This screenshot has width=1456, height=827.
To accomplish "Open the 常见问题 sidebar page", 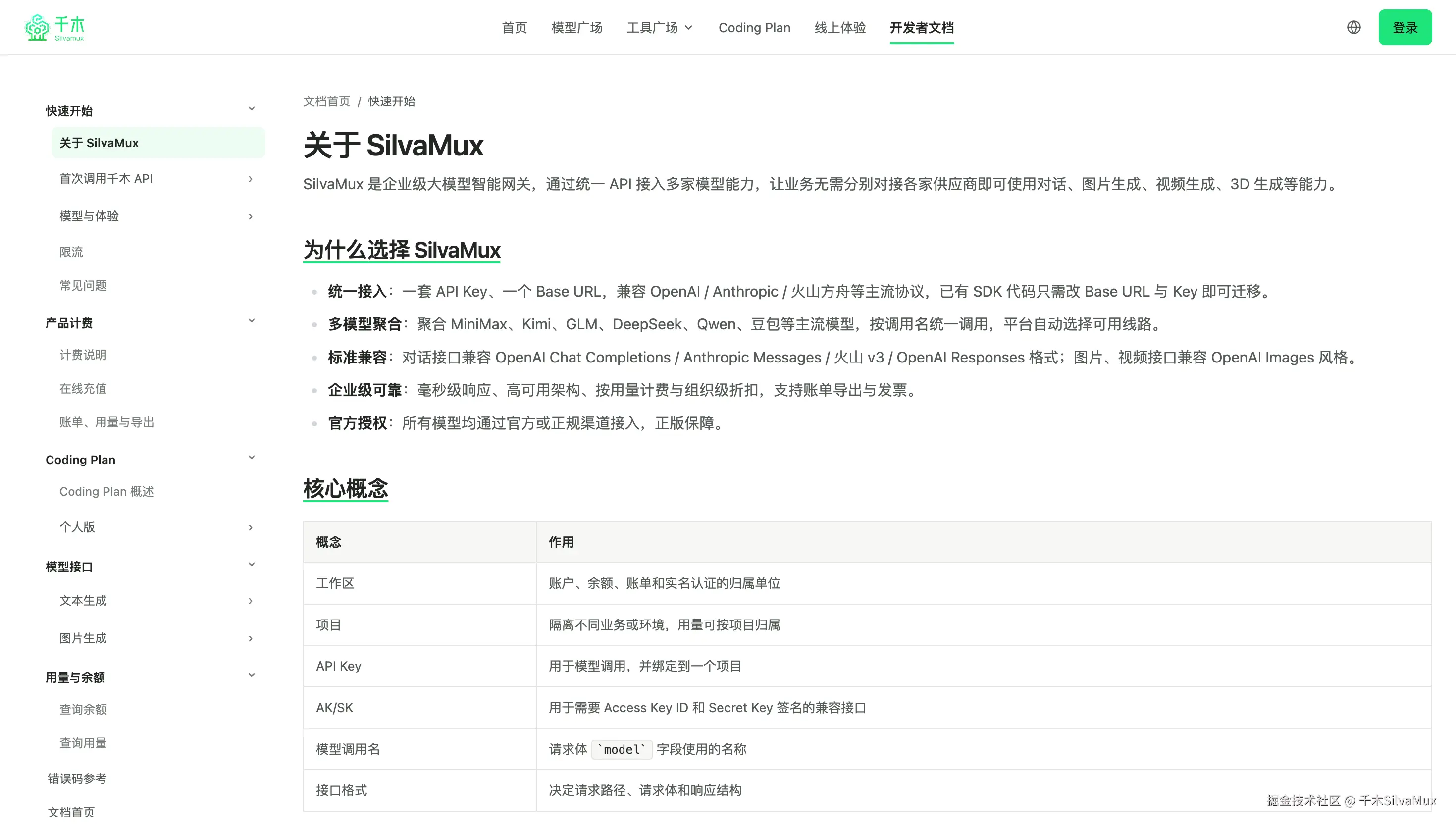I will point(83,285).
